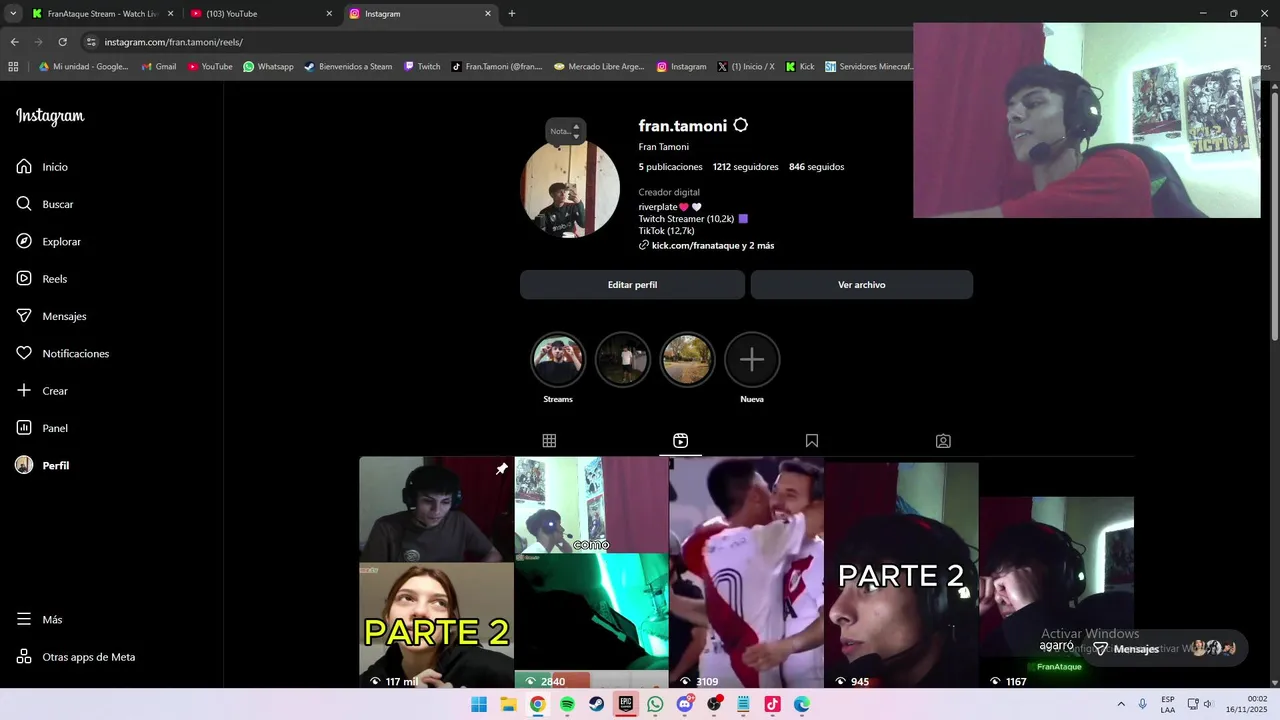View the 1212 seguidores list
Viewport: 1280px width, 720px height.
tap(745, 167)
